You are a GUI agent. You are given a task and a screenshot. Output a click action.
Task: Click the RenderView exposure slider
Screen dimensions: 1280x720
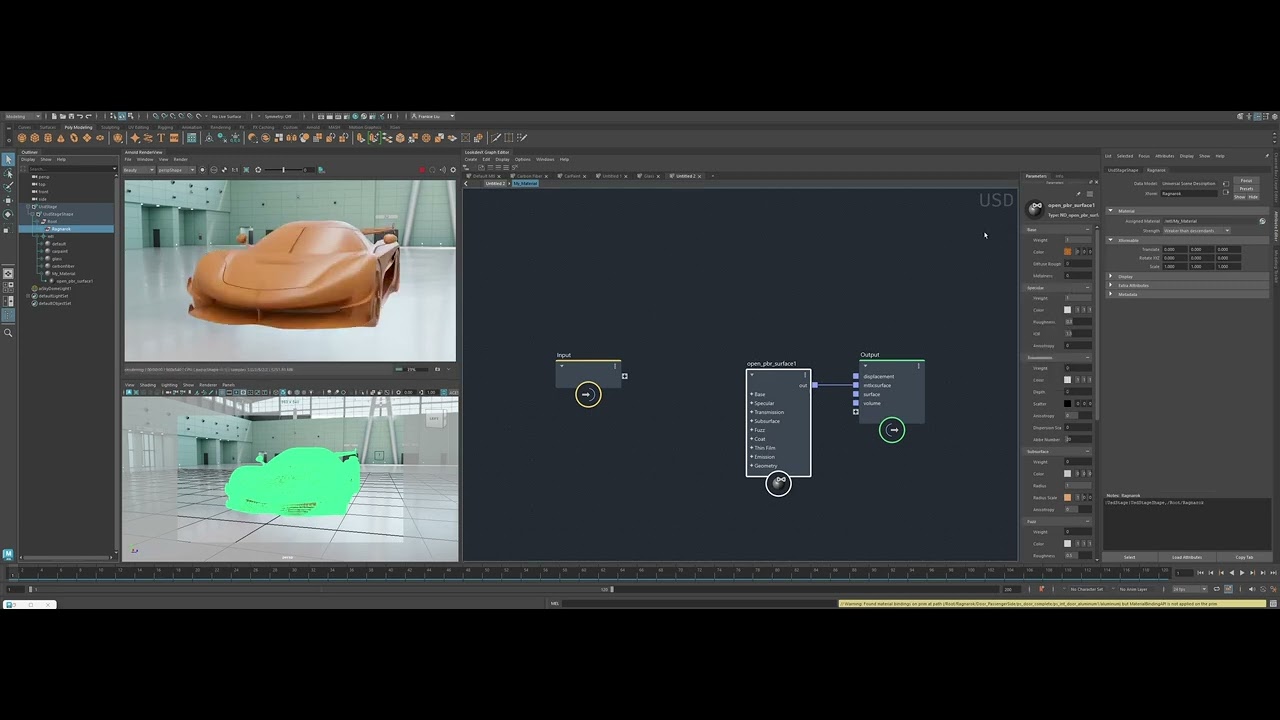click(x=284, y=170)
